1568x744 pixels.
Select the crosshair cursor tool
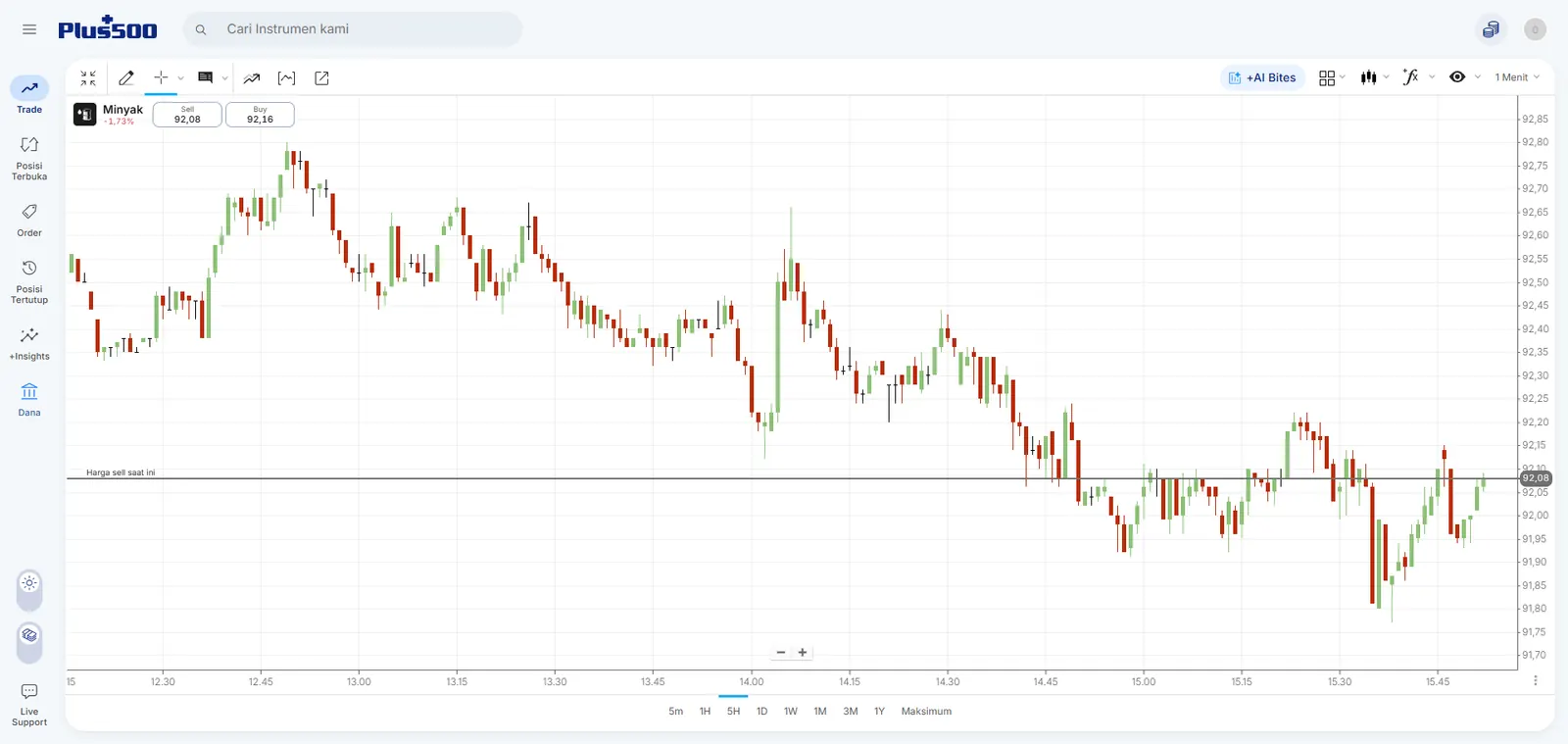coord(161,77)
